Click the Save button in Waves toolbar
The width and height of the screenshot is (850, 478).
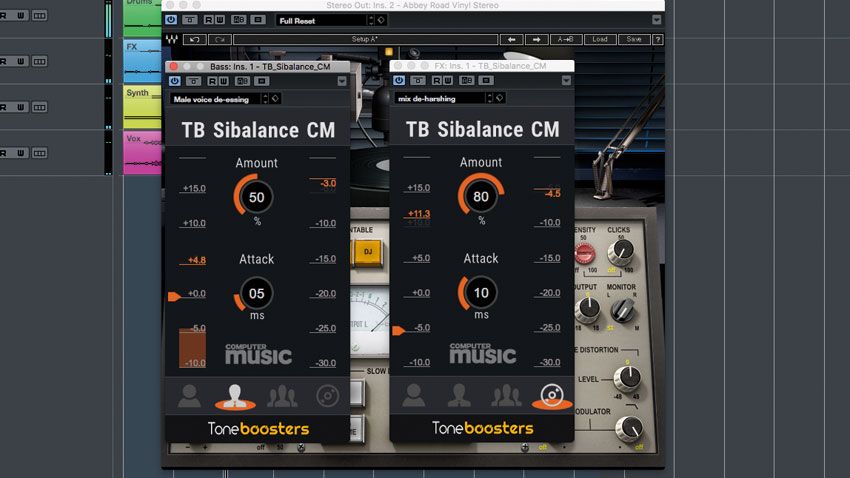tap(634, 40)
